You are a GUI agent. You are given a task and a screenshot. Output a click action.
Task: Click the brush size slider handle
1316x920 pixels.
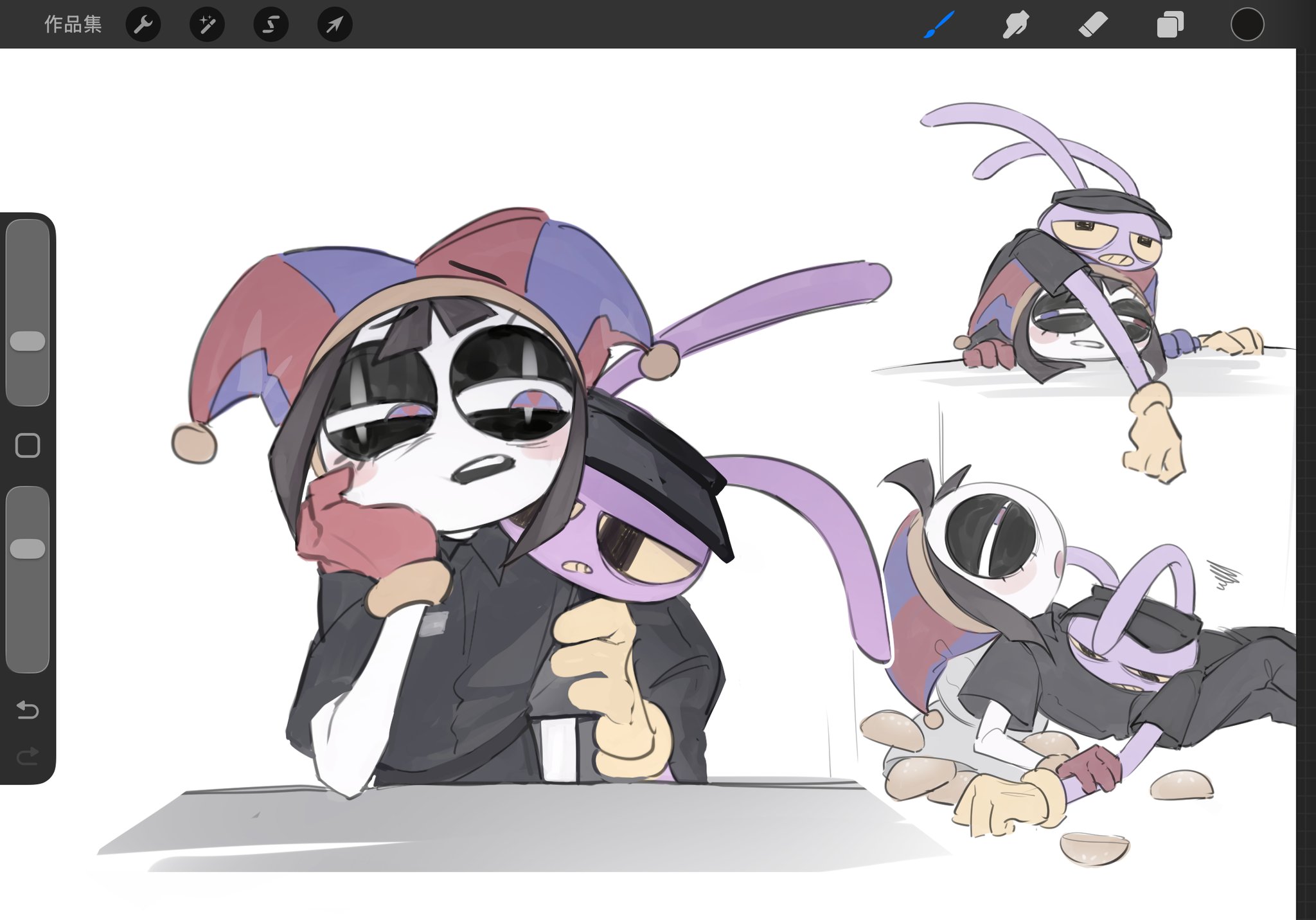(x=28, y=341)
